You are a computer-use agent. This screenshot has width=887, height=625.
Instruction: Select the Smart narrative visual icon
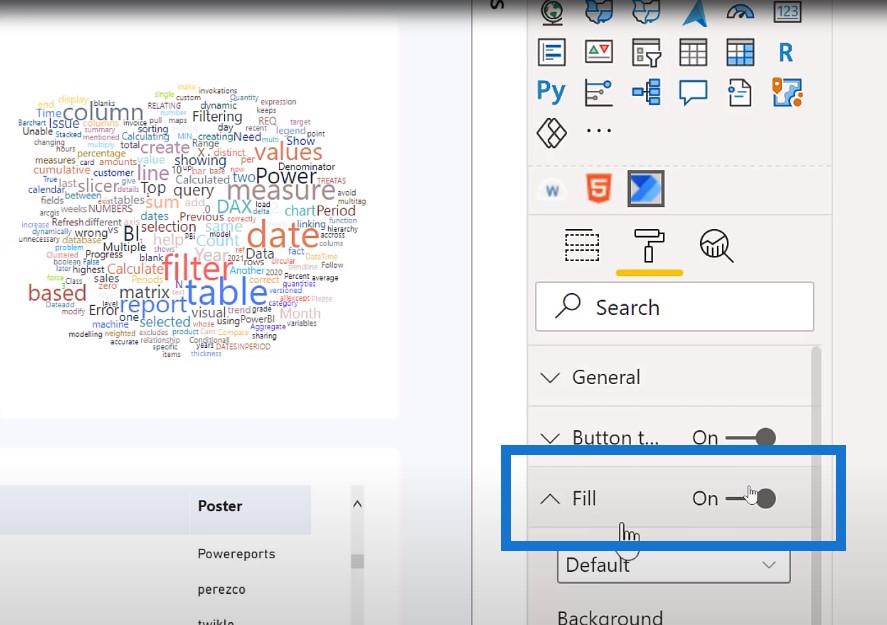tap(740, 93)
